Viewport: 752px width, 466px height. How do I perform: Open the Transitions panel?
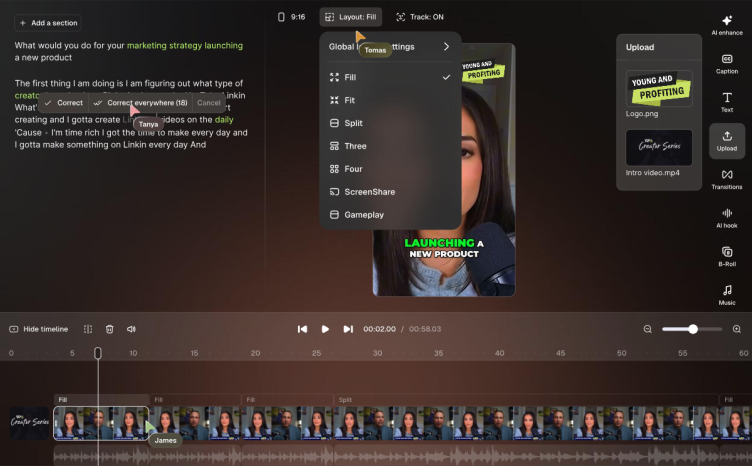[x=727, y=179]
